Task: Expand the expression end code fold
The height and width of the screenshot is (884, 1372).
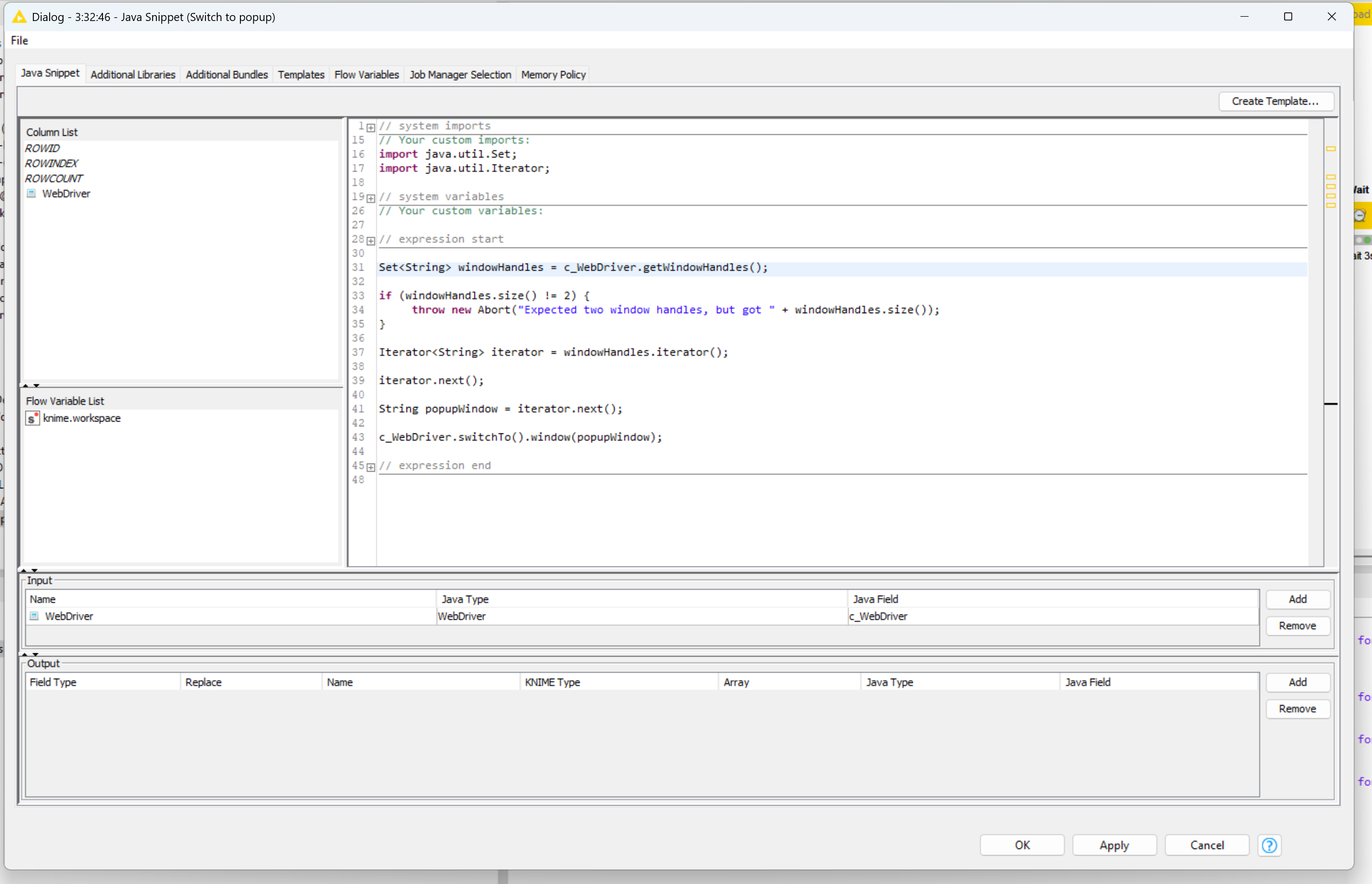Action: [x=371, y=467]
